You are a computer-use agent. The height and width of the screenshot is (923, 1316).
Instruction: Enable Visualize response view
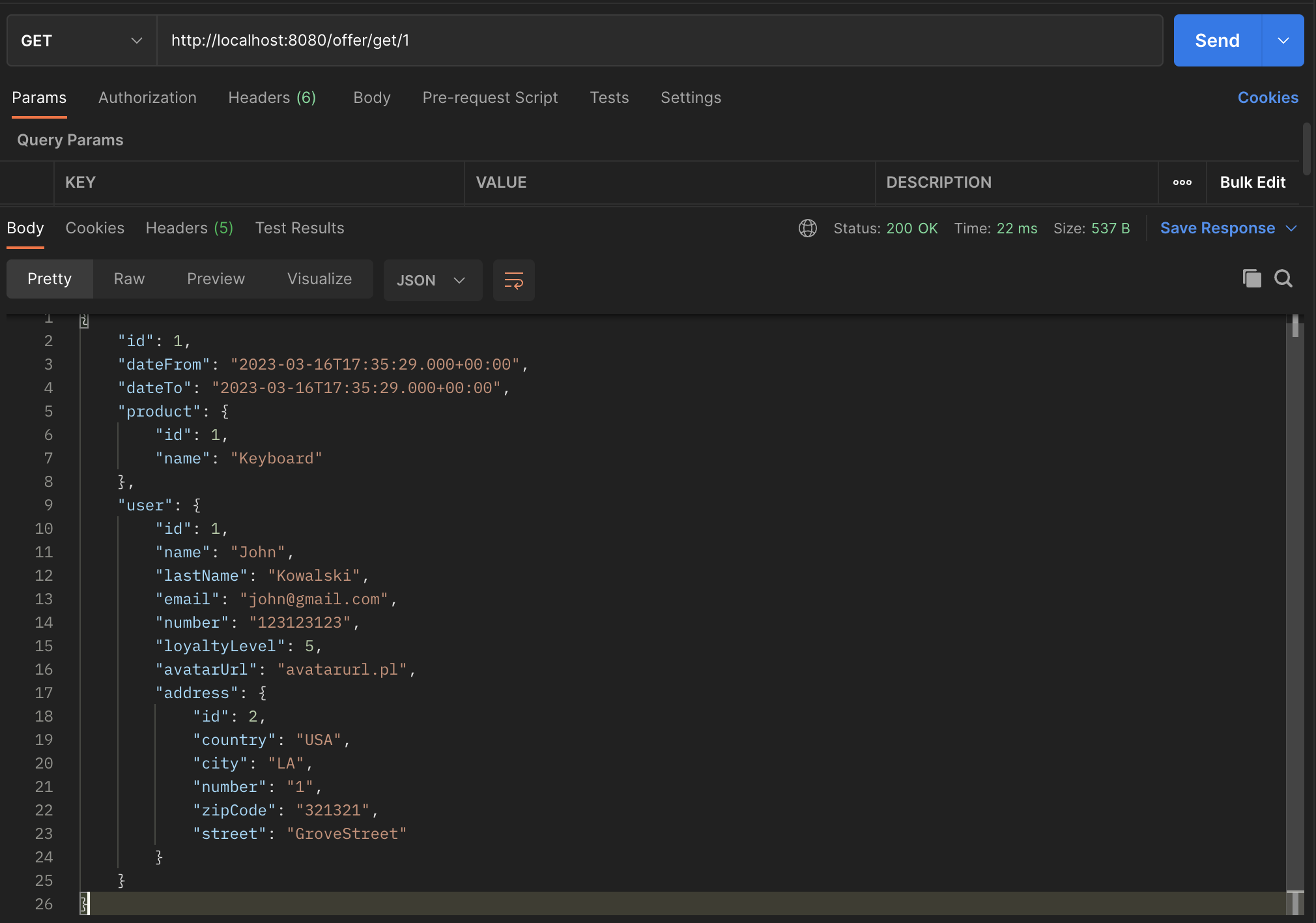(x=319, y=278)
